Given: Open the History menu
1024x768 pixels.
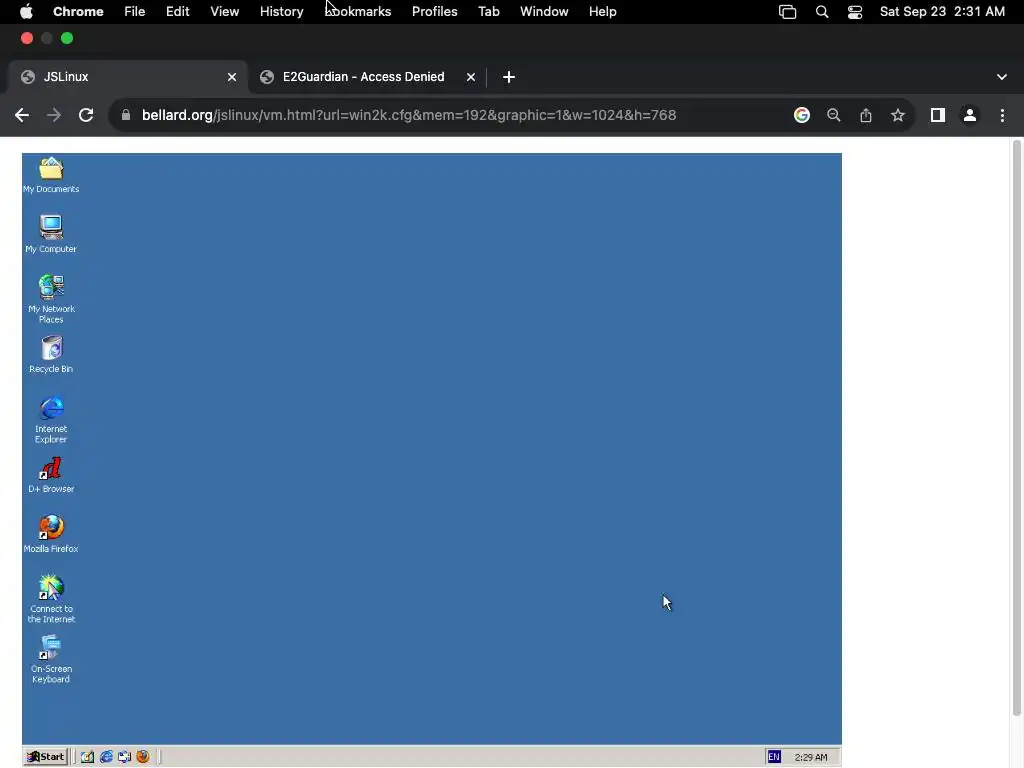Looking at the screenshot, I should click(281, 12).
